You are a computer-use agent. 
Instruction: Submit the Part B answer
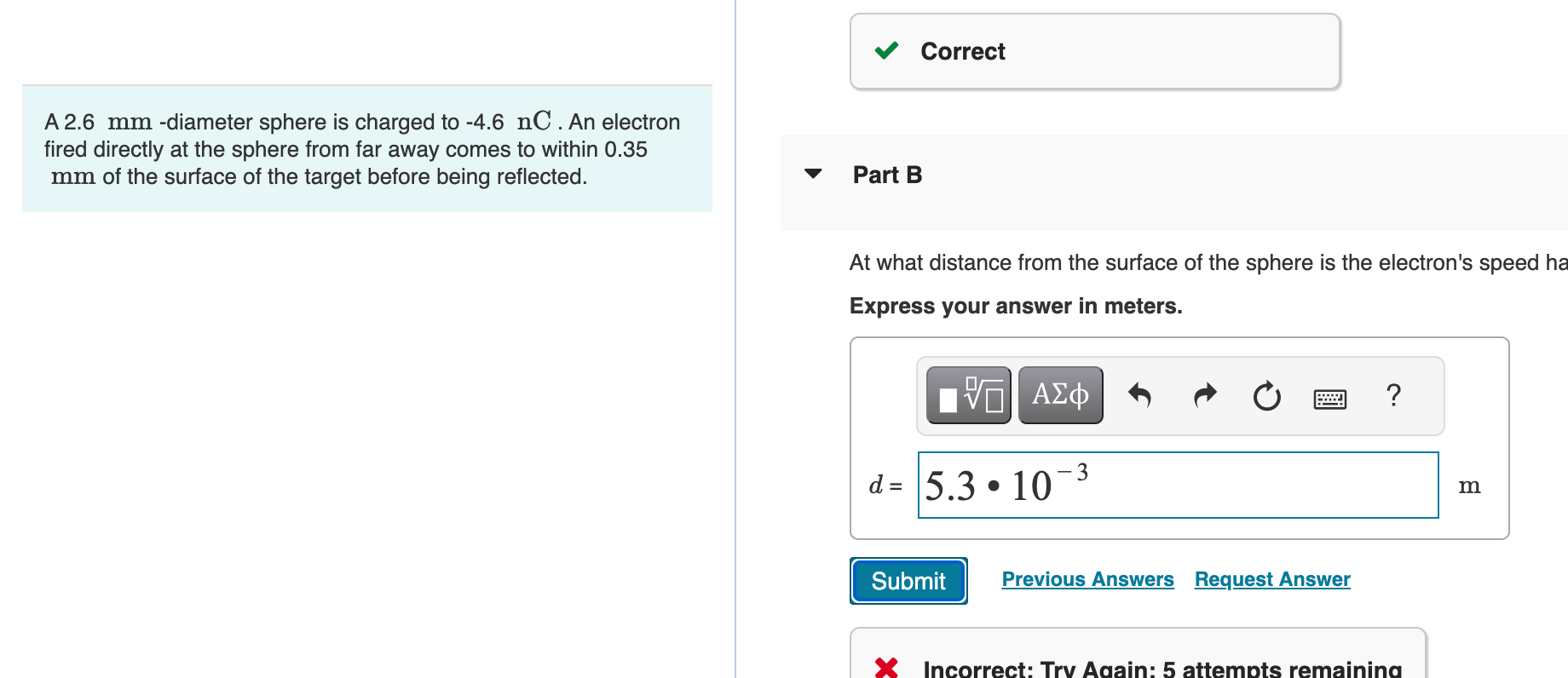pos(908,581)
